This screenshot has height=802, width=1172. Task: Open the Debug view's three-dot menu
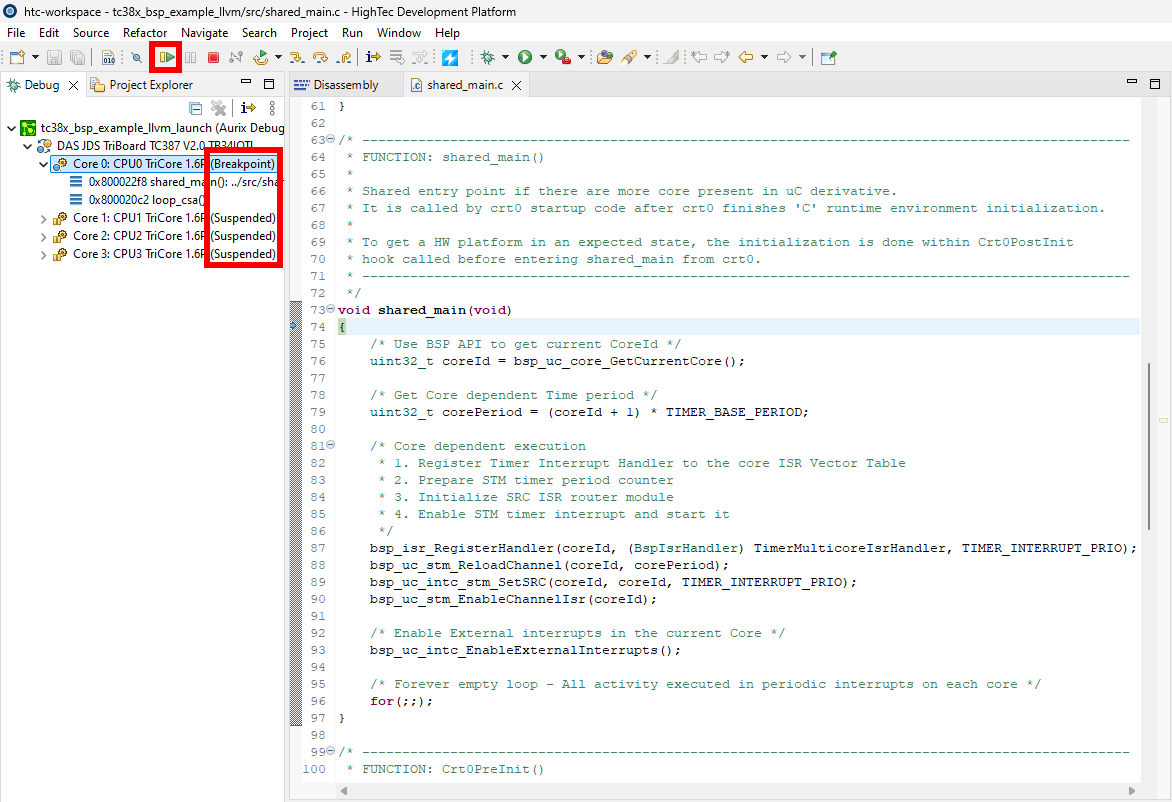pyautogui.click(x=272, y=108)
